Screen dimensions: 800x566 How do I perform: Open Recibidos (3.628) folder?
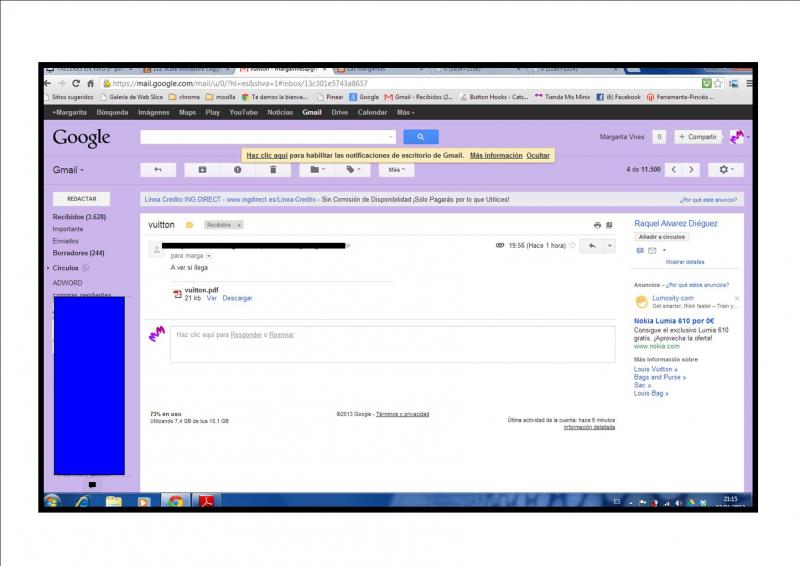coord(79,217)
